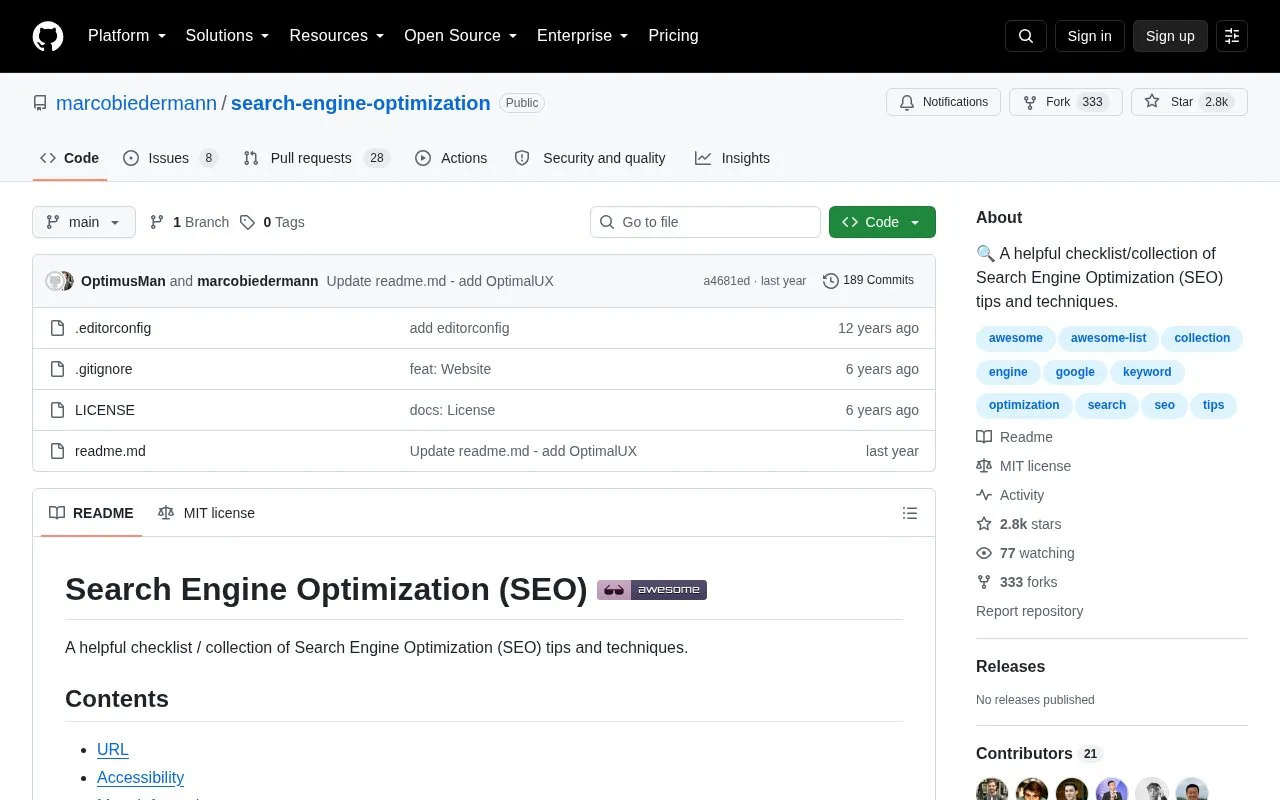This screenshot has height=800, width=1280.
Task: Expand the Solutions menu
Action: pos(227,36)
